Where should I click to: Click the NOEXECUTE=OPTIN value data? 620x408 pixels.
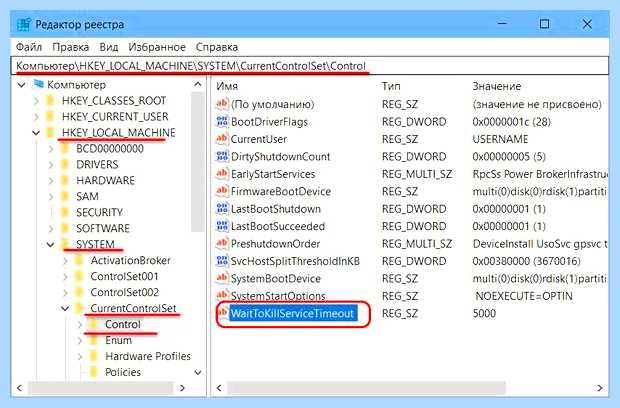(x=524, y=296)
